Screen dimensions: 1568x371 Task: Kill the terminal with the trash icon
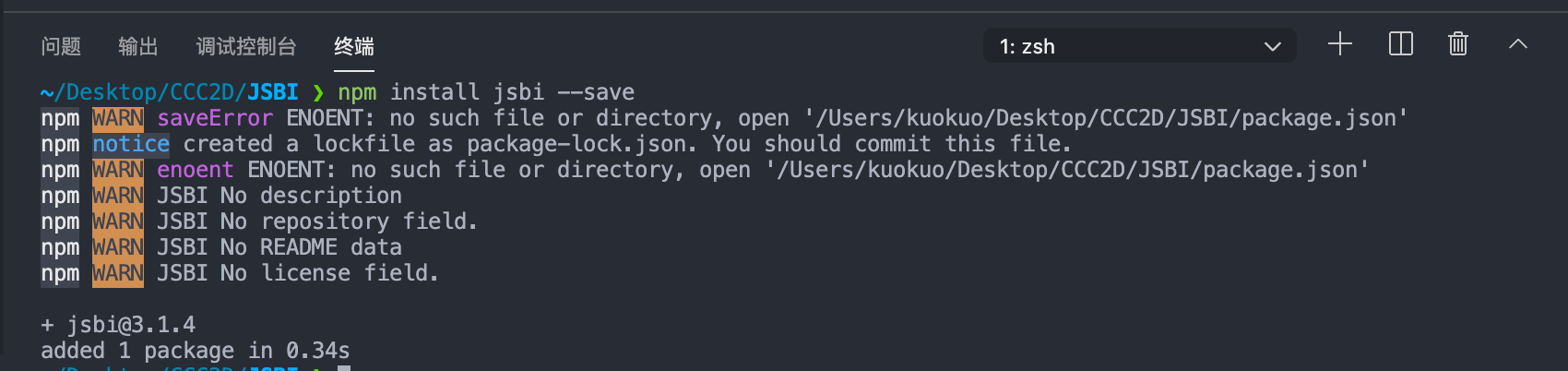click(1458, 43)
